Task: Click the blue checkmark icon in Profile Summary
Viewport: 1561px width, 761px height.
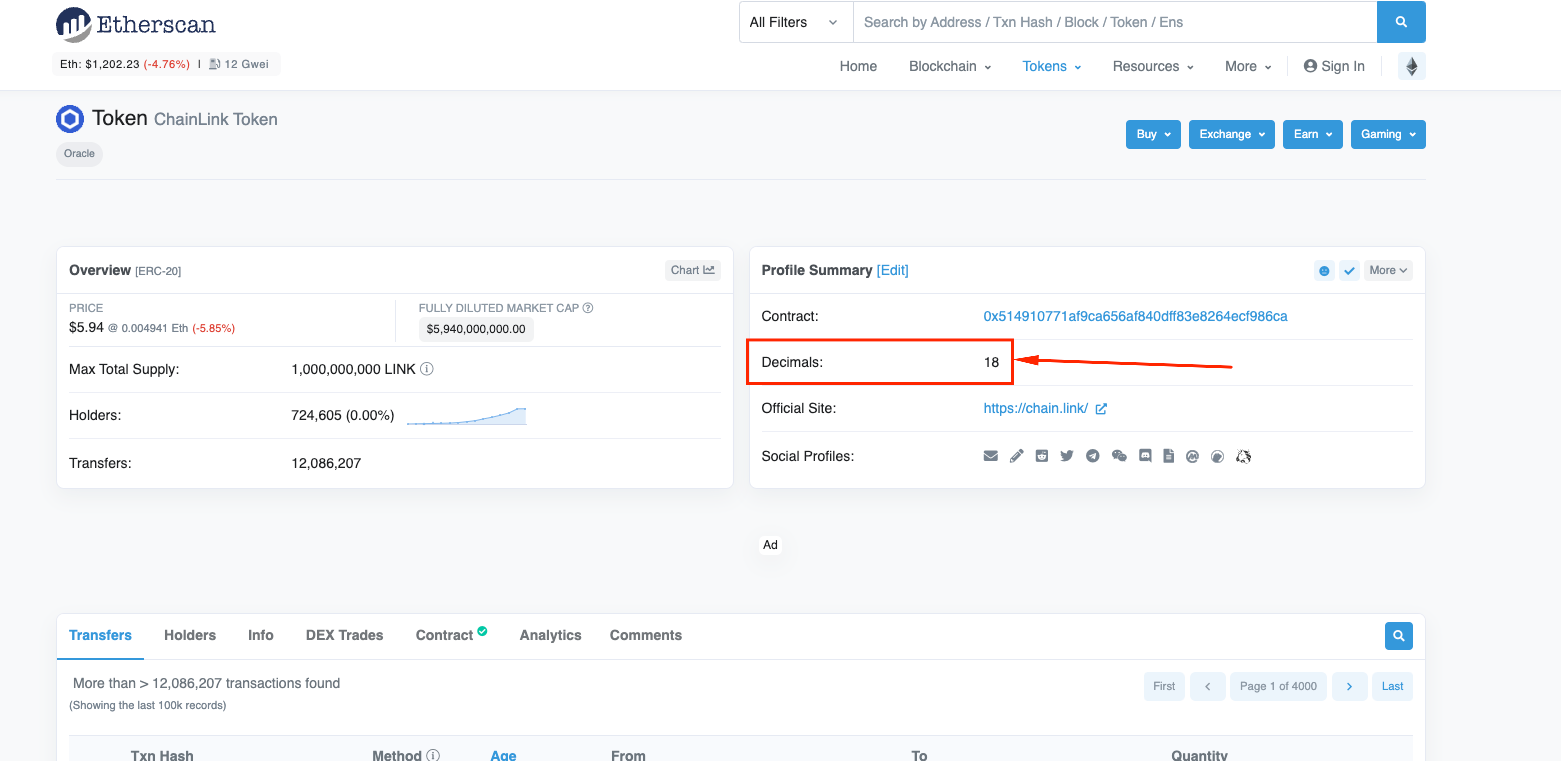Action: pos(1349,270)
